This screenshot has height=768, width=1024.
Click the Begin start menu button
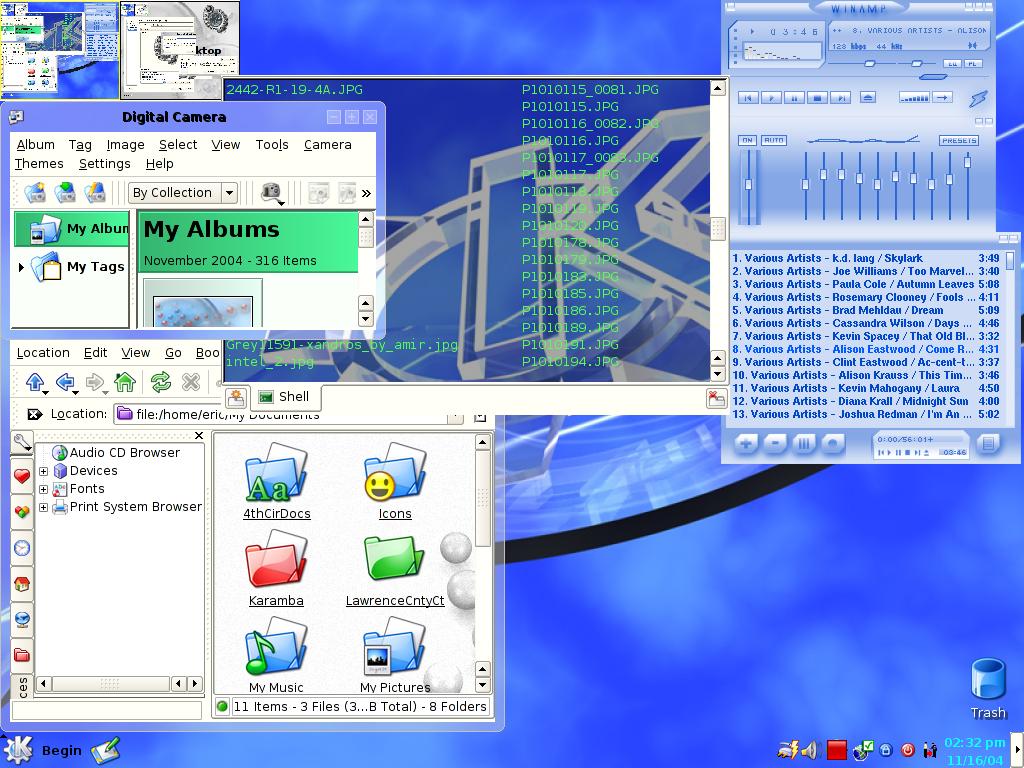(43, 750)
